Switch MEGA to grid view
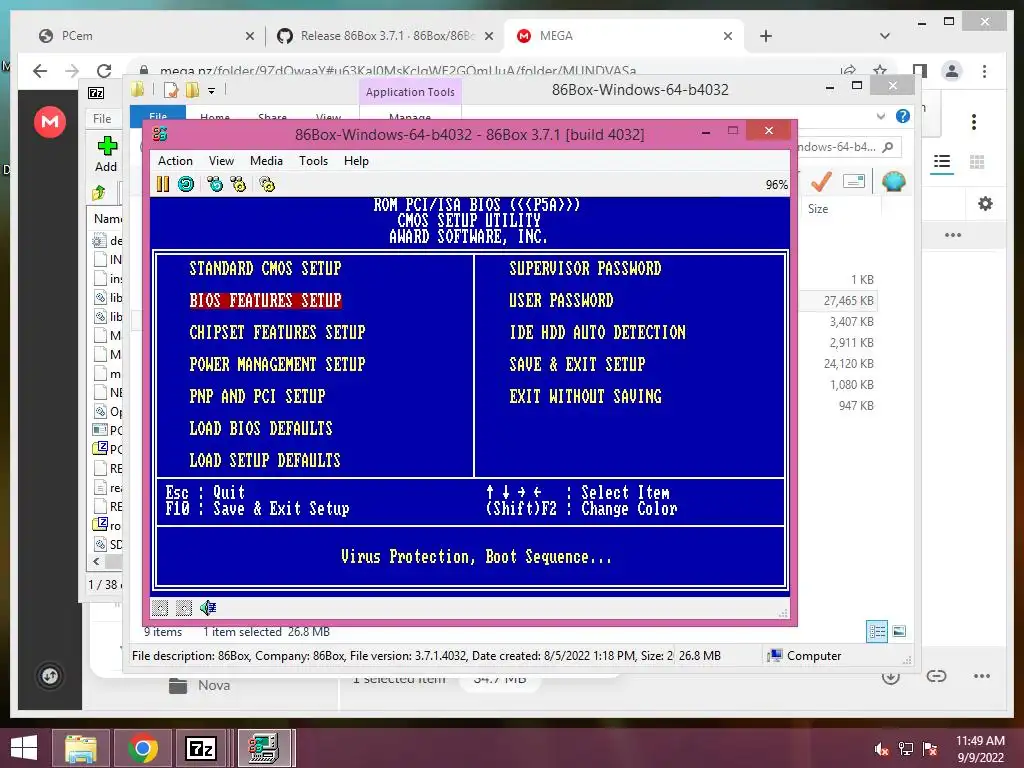Viewport: 1024px width, 768px height. point(977,161)
